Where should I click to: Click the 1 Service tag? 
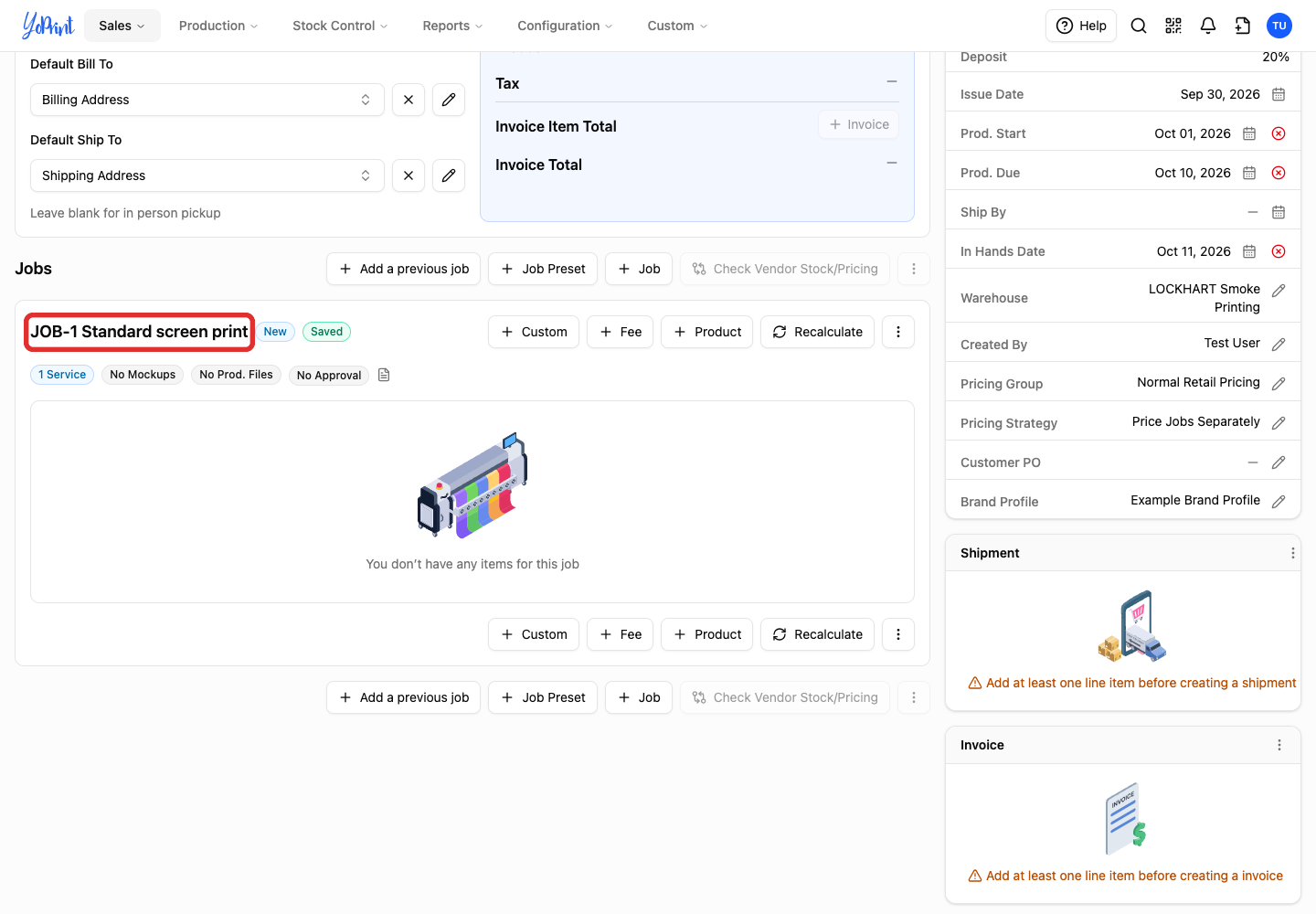(x=62, y=375)
